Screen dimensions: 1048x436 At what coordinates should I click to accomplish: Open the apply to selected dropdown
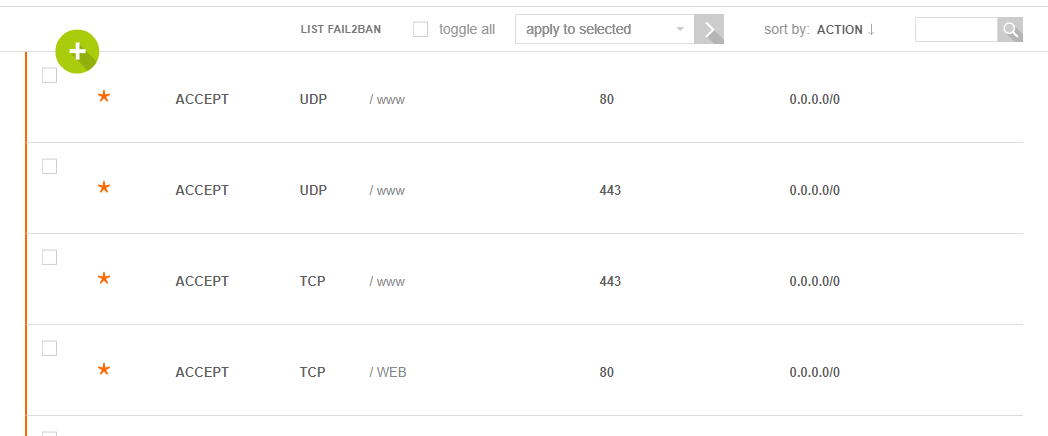coord(604,30)
